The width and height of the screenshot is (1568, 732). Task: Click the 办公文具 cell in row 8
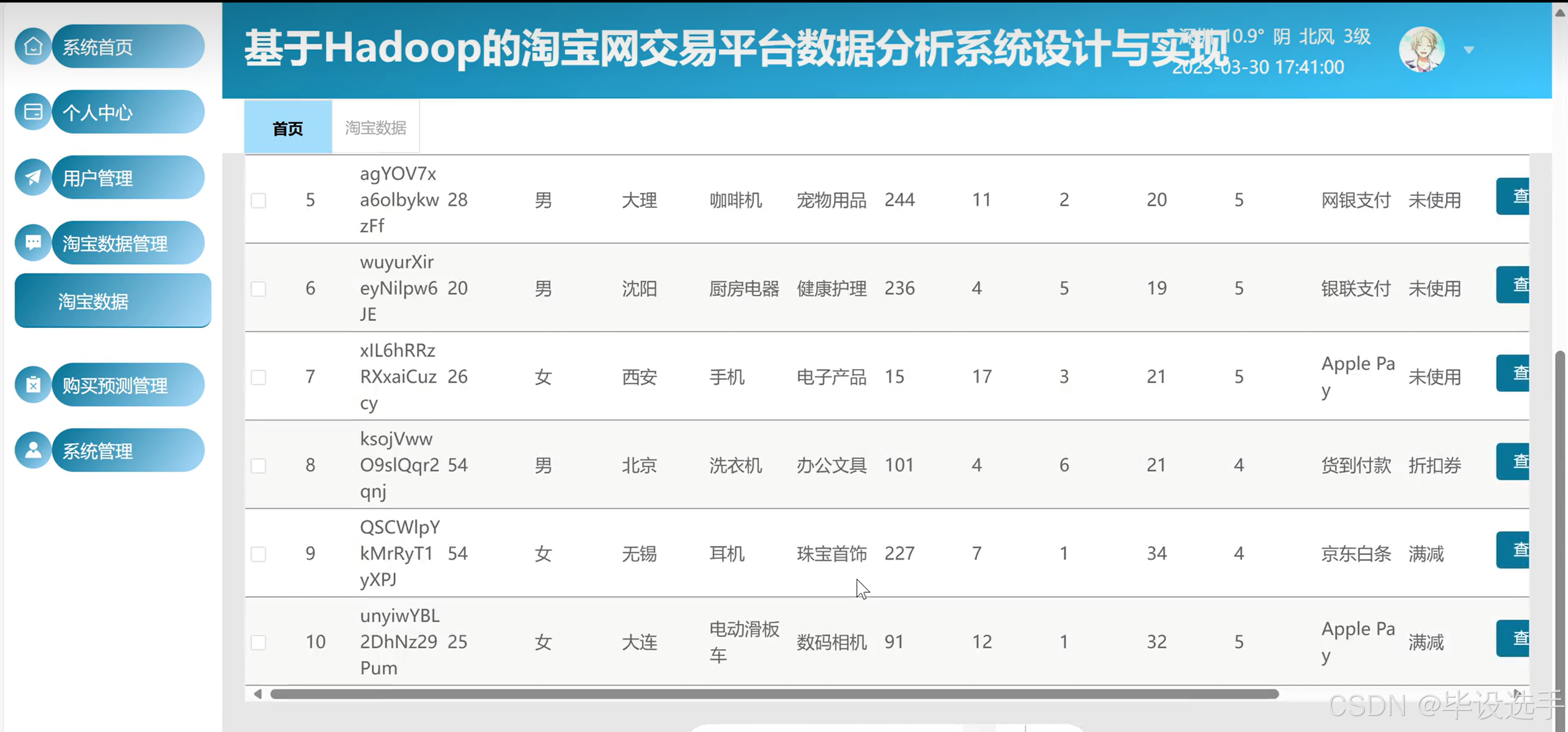(831, 466)
